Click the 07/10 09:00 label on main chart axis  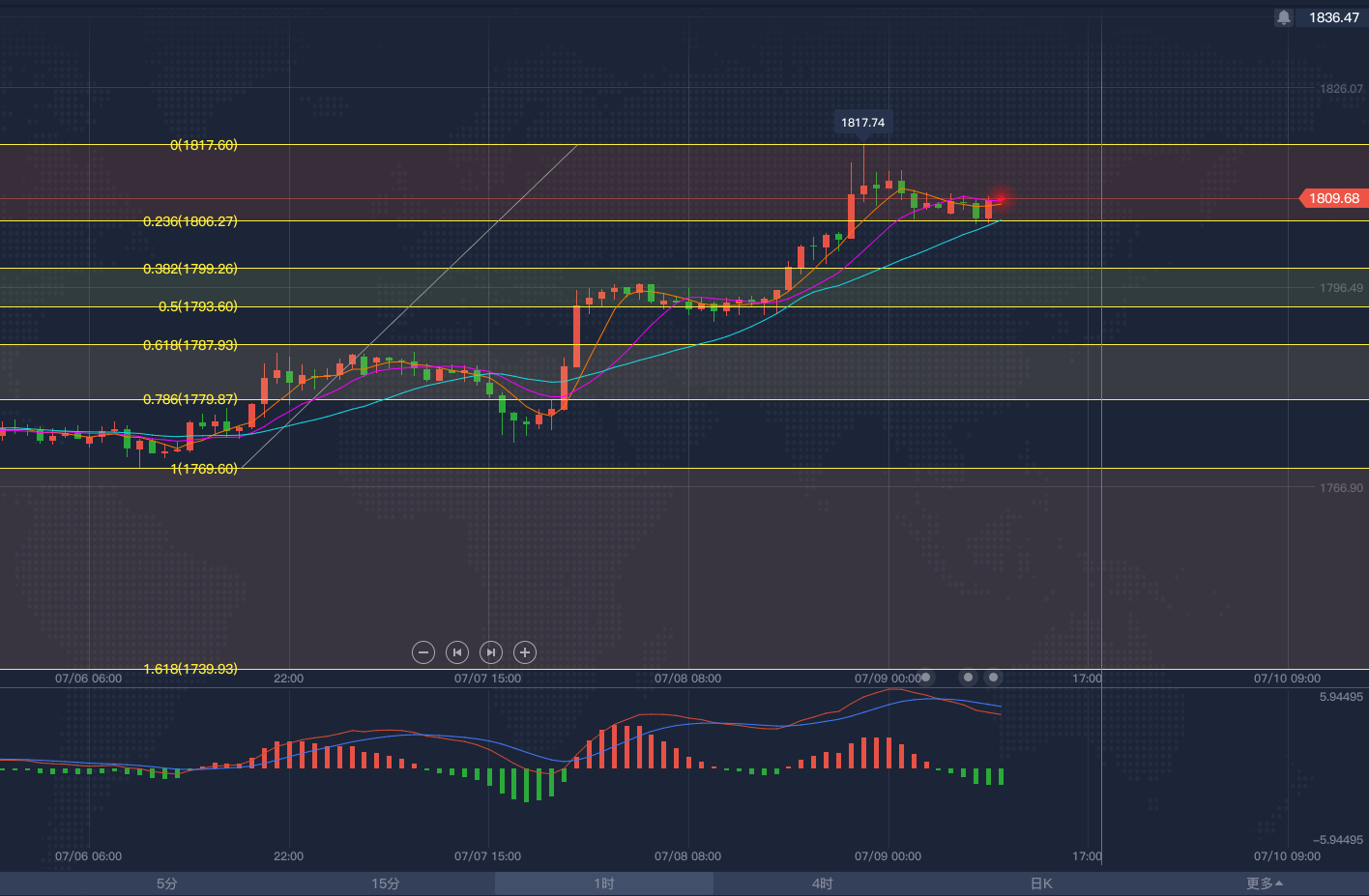1288,679
